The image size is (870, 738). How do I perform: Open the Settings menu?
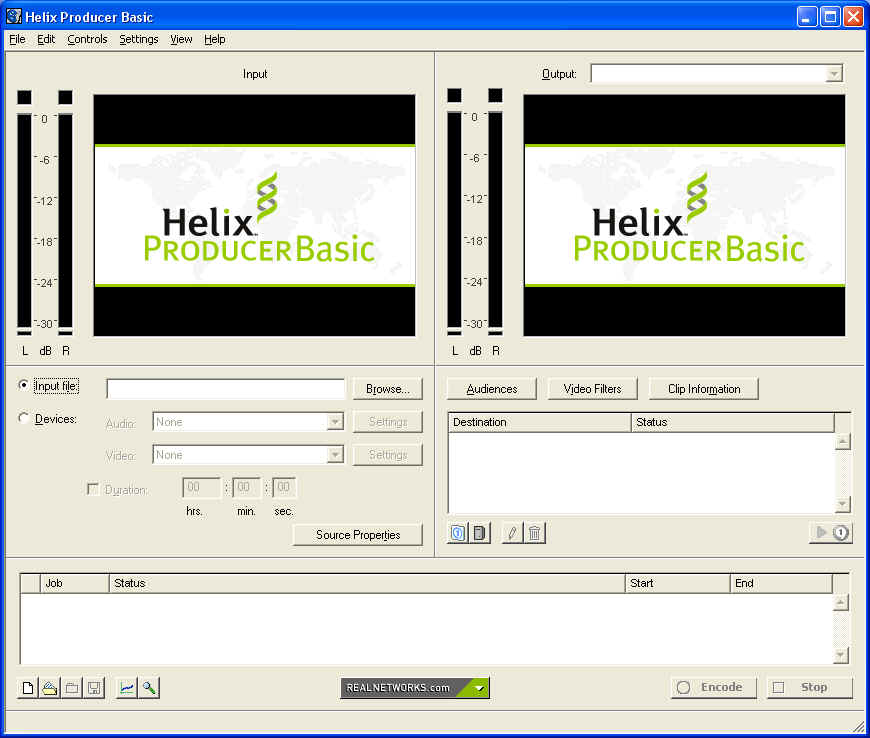click(x=138, y=40)
